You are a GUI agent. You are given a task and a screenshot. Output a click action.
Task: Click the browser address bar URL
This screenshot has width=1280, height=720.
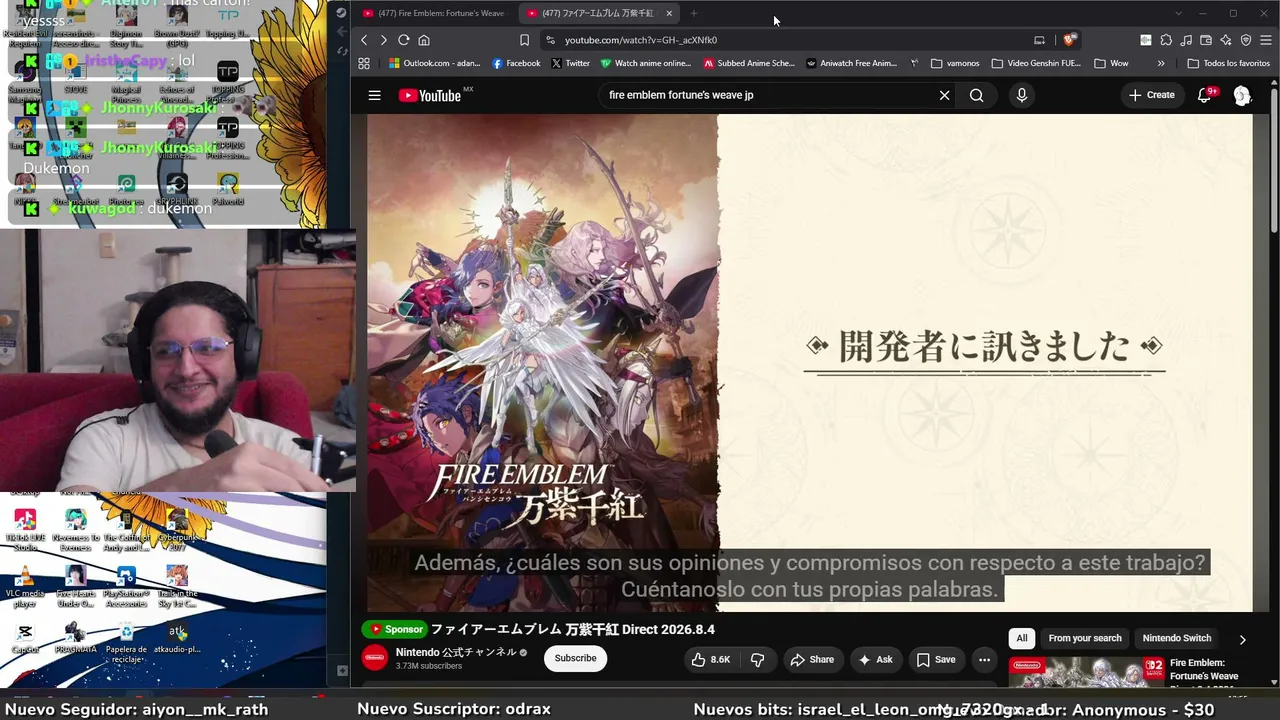coord(641,40)
